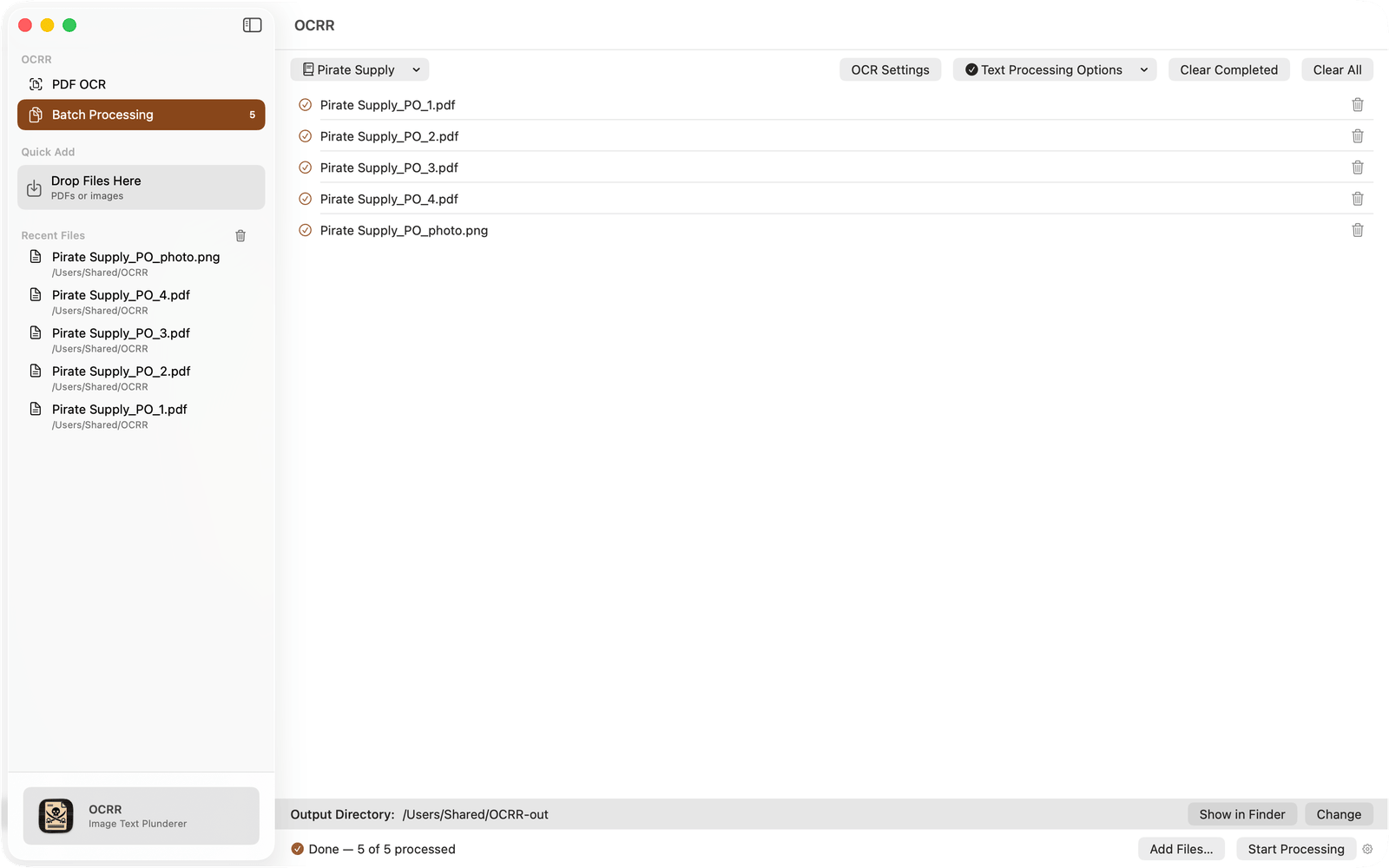Toggle the sidebar visibility icon

[252, 25]
